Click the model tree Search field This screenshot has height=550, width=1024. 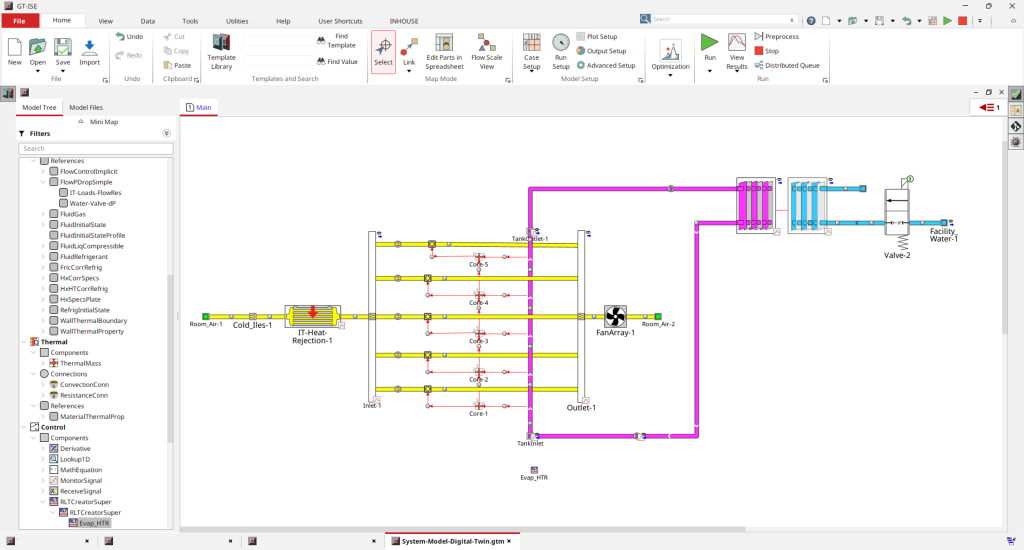[95, 148]
